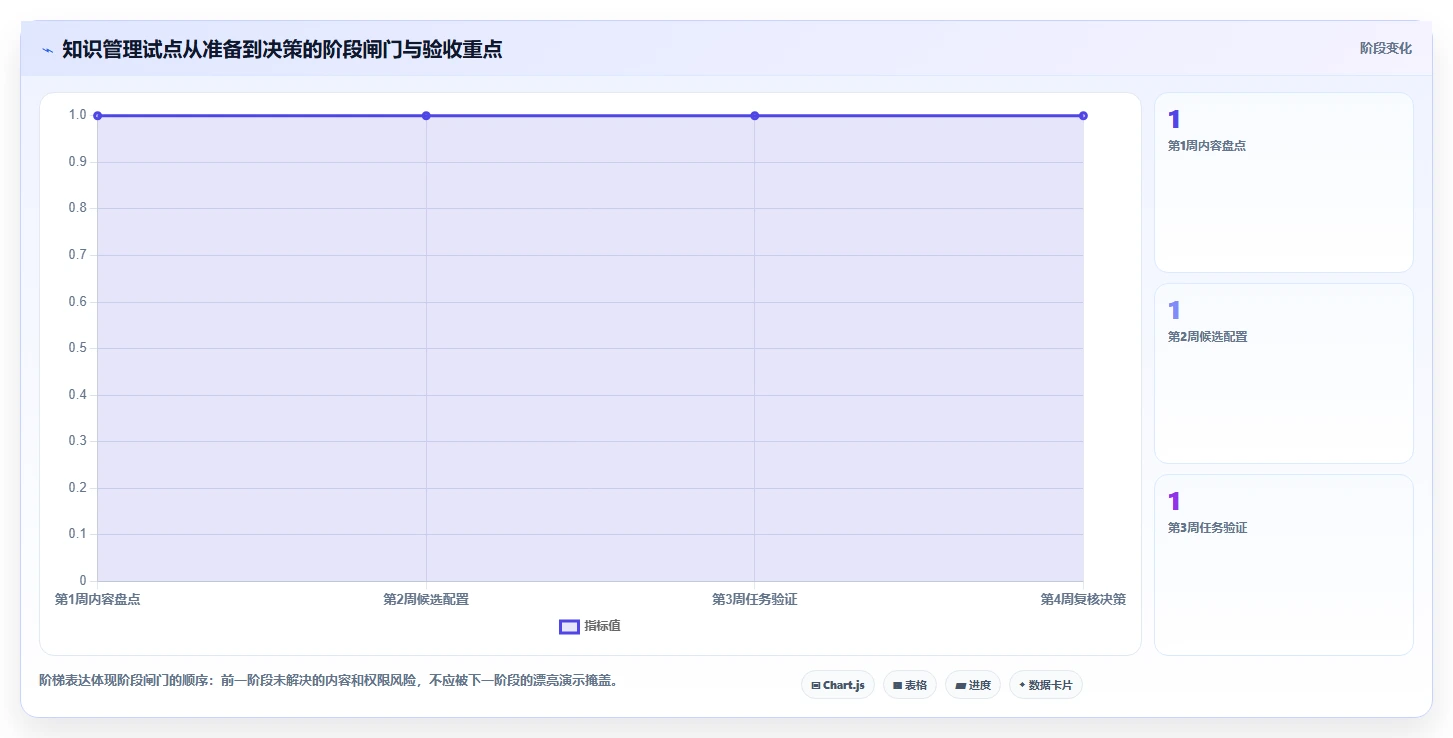Click the footnote text about 阶梯表达
Image resolution: width=1453 pixels, height=738 pixels.
(x=328, y=681)
